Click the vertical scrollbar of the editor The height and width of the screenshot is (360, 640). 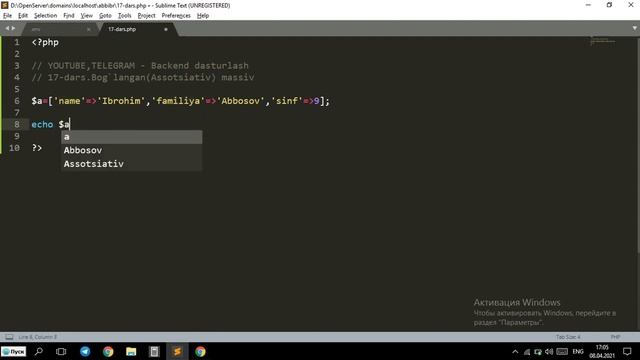point(638,147)
